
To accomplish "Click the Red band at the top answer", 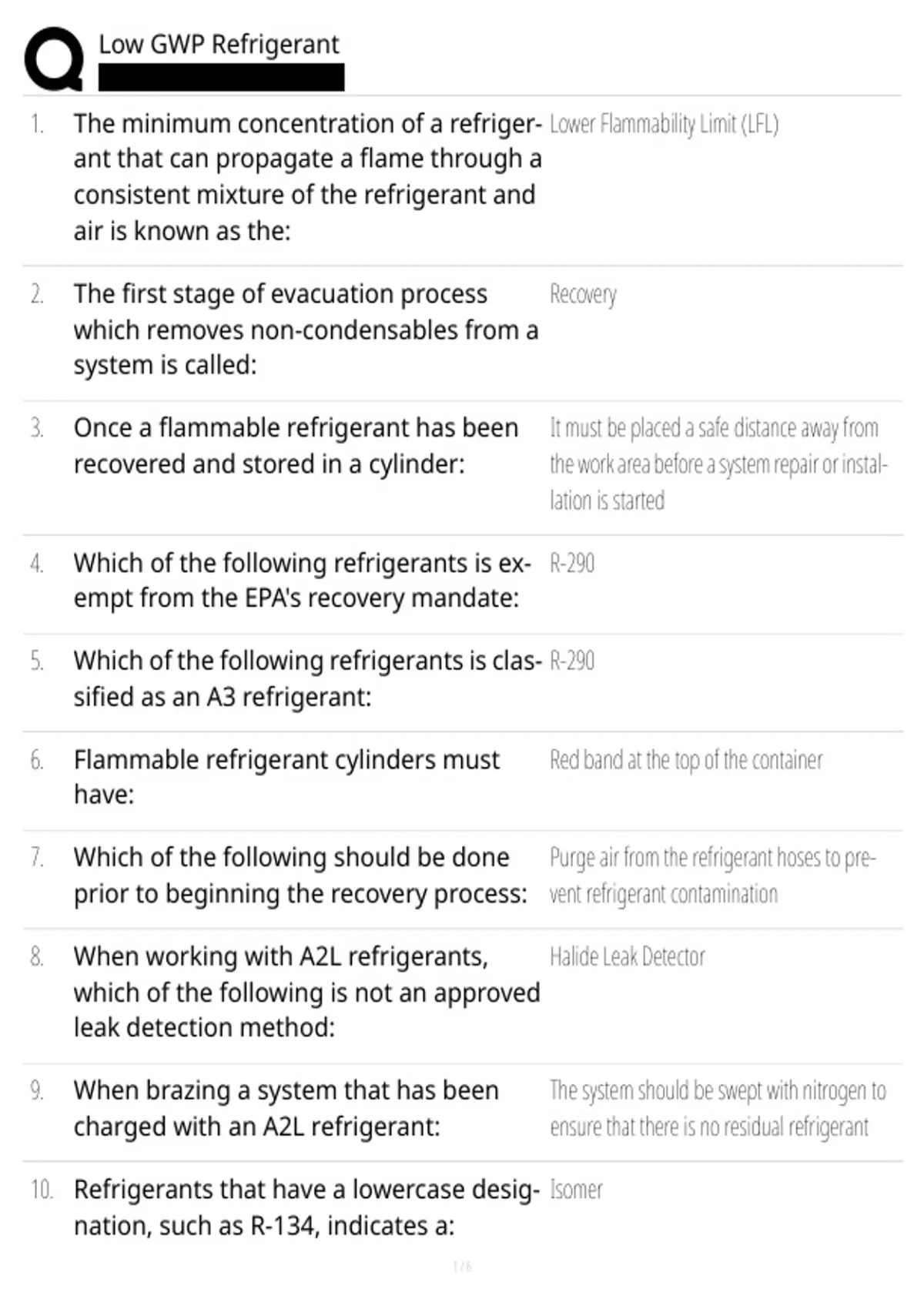I will pos(686,760).
